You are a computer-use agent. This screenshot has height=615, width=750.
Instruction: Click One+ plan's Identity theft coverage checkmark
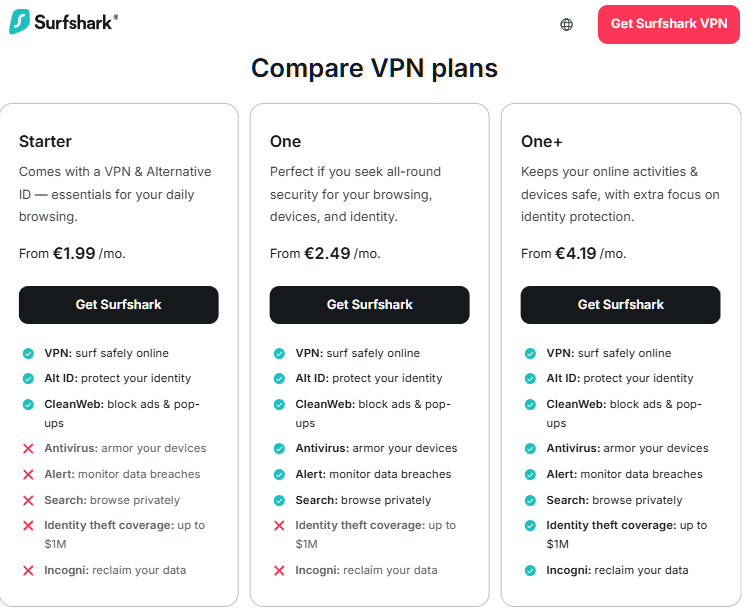click(530, 526)
